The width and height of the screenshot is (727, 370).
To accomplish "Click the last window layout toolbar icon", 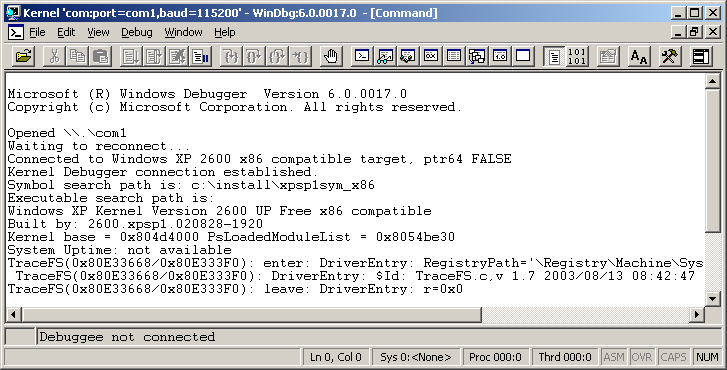I will click(701, 56).
